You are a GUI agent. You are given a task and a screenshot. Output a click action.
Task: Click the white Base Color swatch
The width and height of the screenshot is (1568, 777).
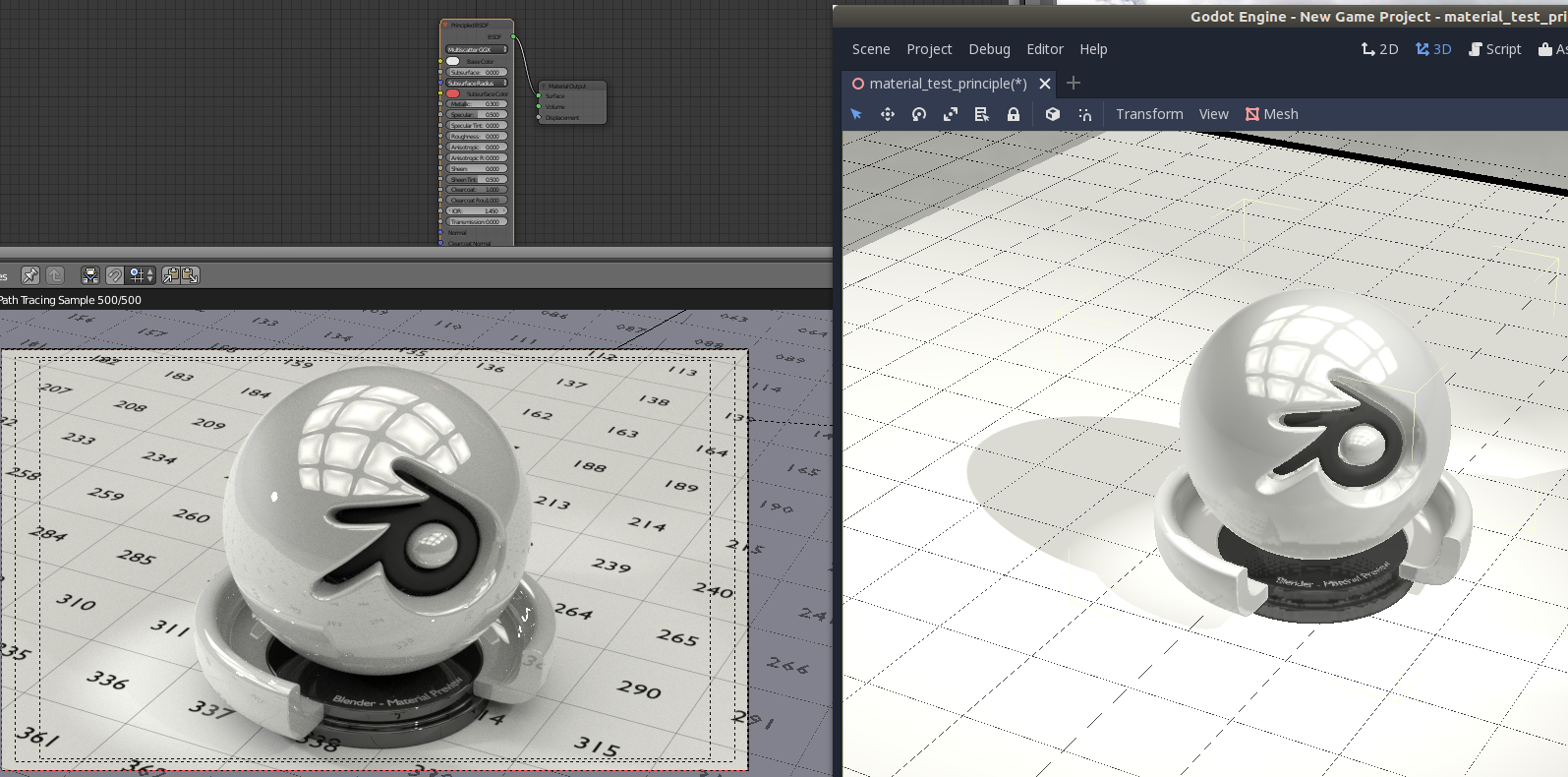452,61
